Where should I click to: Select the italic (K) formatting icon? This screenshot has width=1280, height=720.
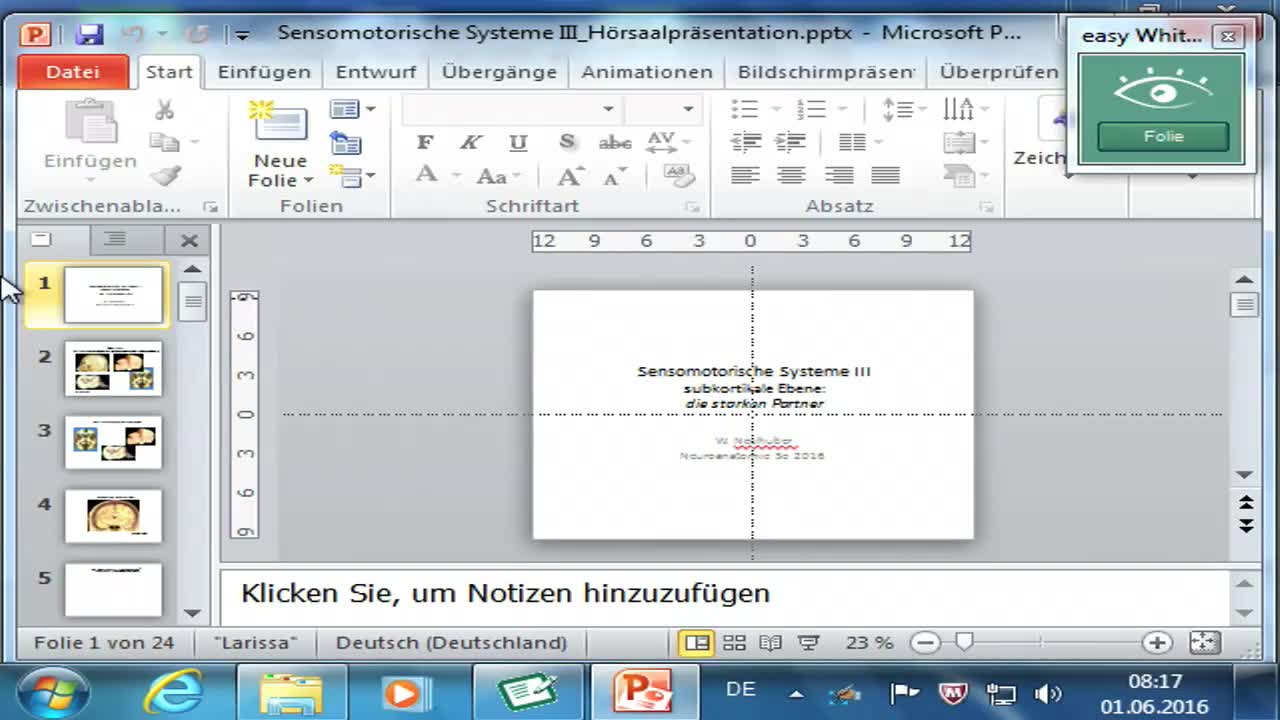click(x=470, y=142)
